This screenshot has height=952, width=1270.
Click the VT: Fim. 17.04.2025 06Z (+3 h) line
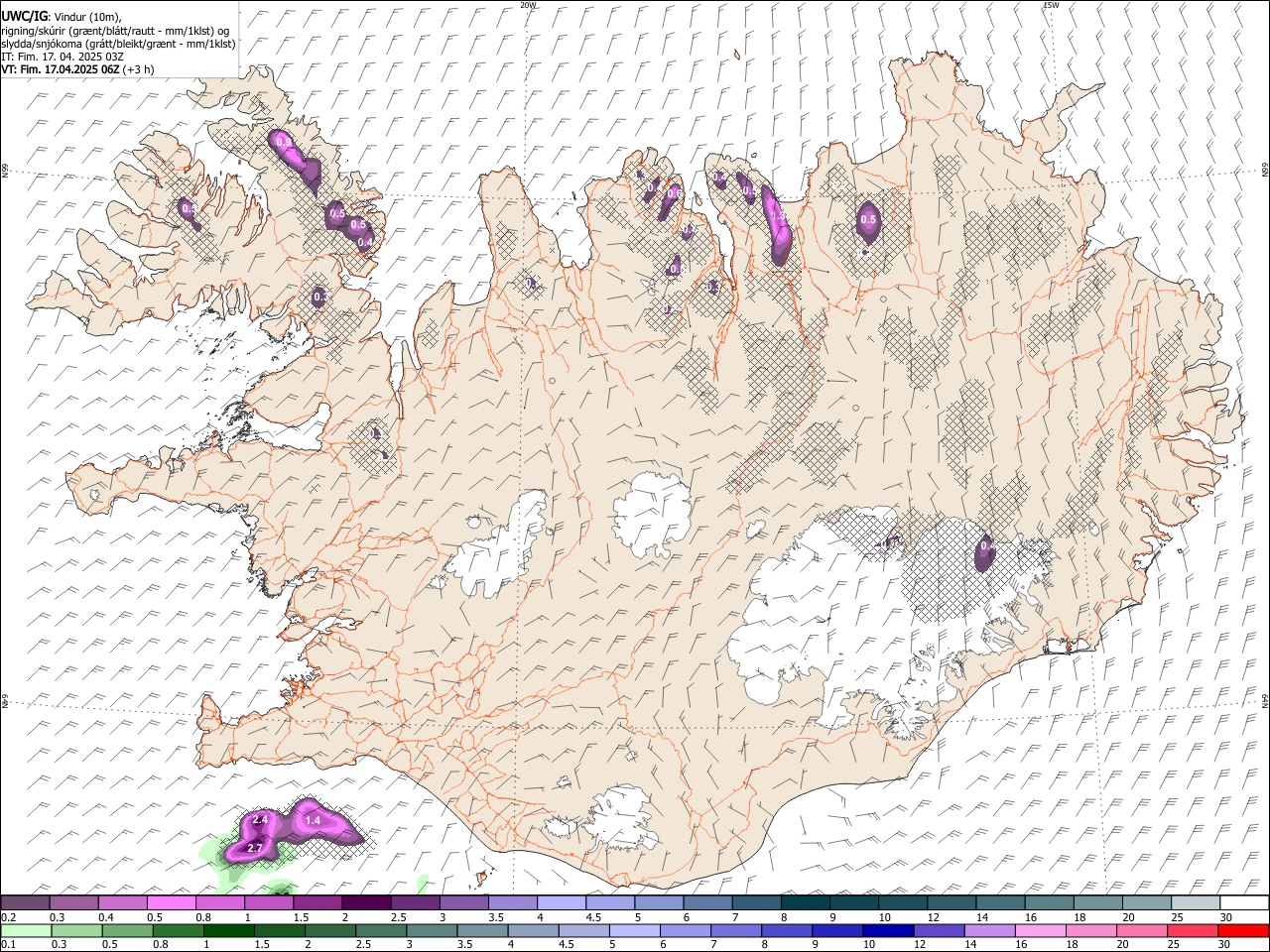click(77, 69)
